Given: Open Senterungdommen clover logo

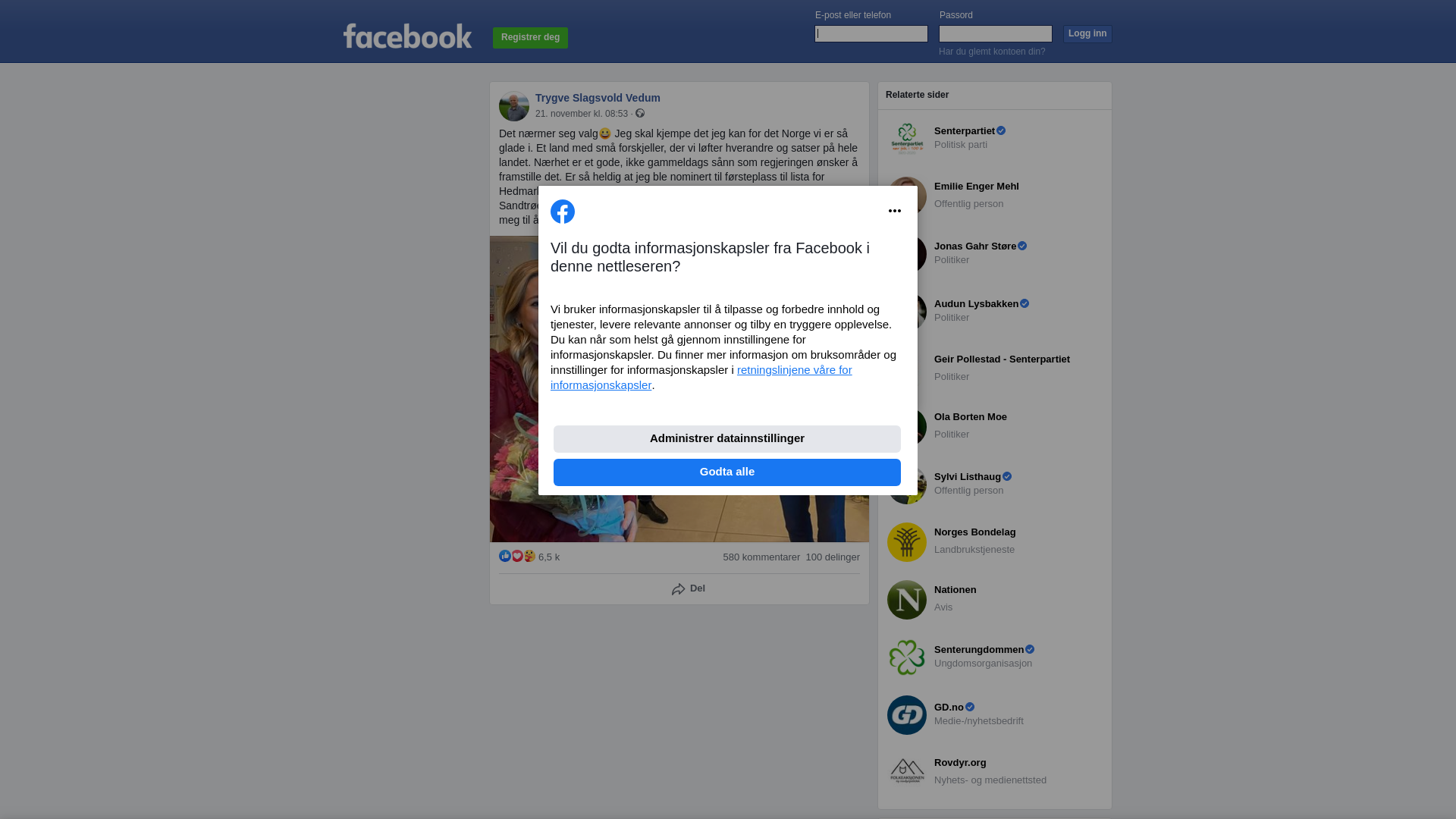Looking at the screenshot, I should (x=907, y=657).
